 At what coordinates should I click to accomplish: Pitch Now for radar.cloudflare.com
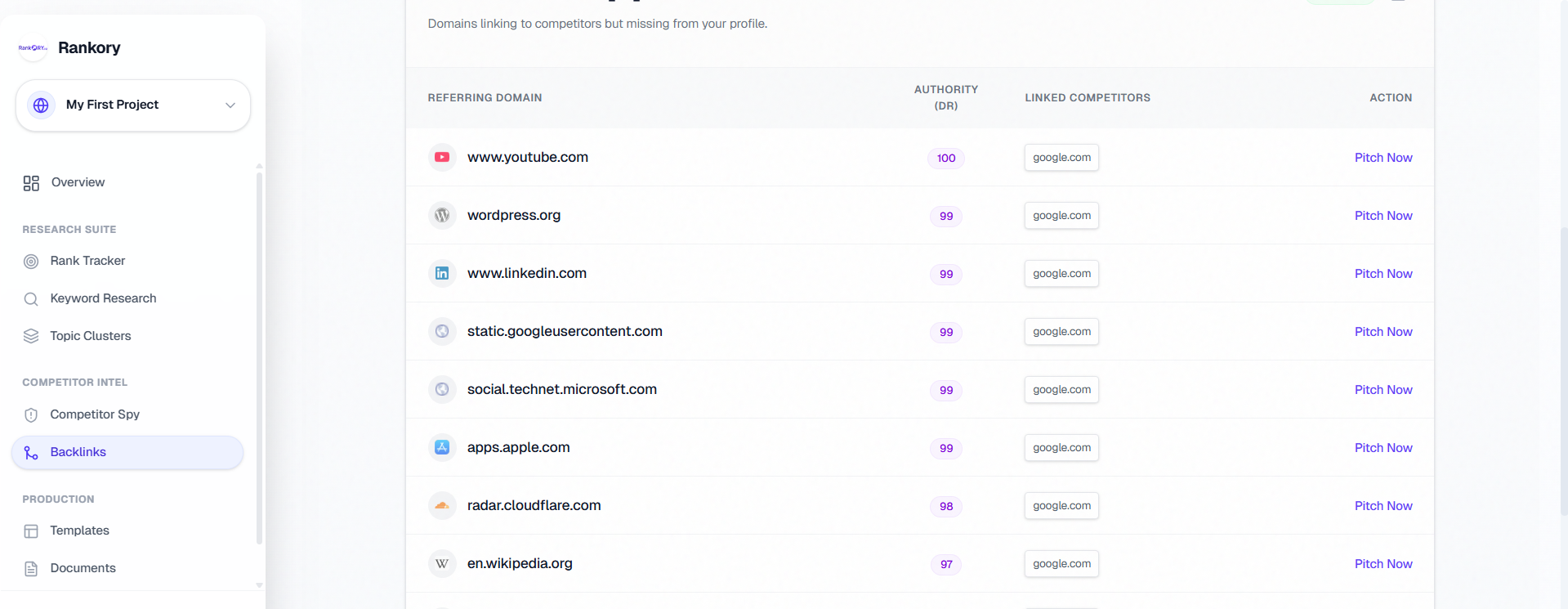(x=1383, y=506)
